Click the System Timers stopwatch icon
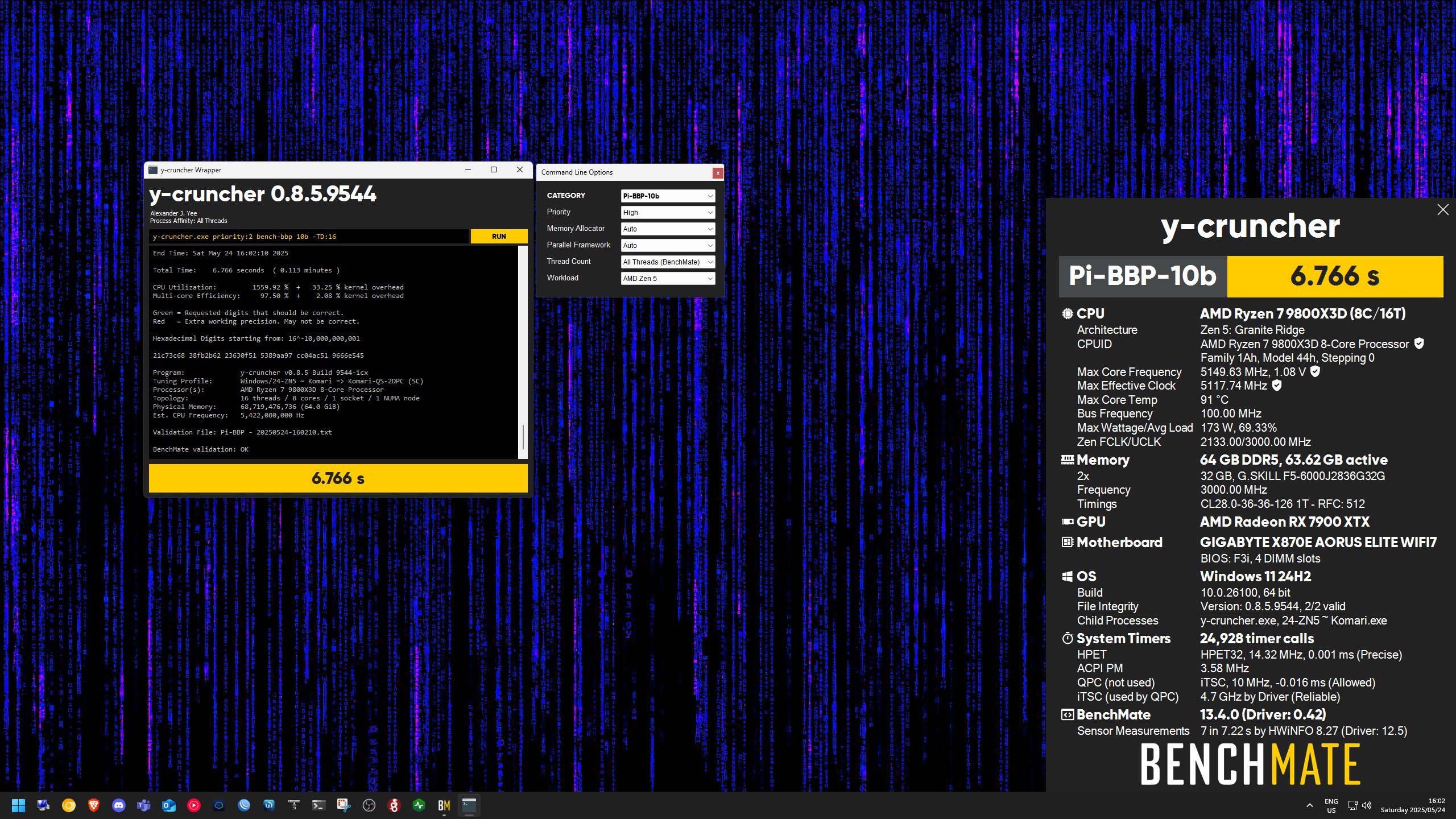This screenshot has height=819, width=1456. coord(1068,638)
